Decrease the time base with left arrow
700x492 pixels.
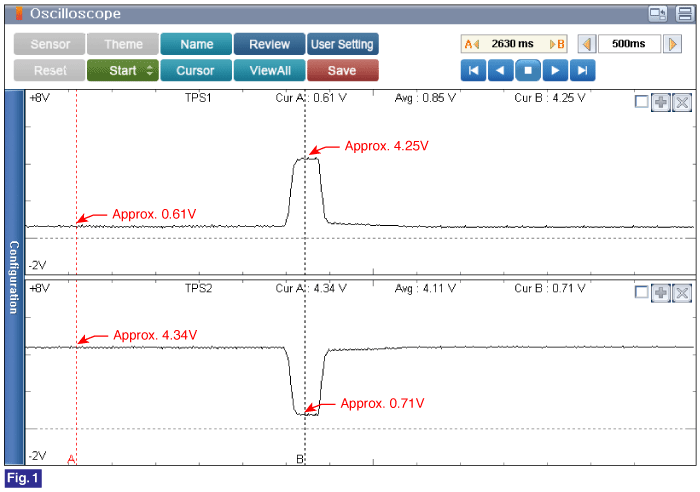tap(587, 44)
